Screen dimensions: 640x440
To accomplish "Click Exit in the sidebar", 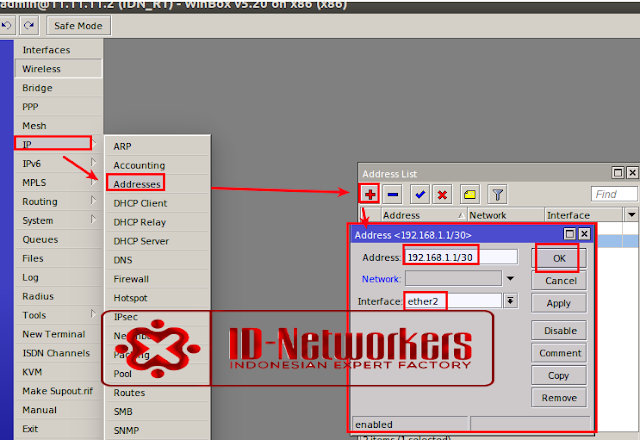I will click(58, 429).
